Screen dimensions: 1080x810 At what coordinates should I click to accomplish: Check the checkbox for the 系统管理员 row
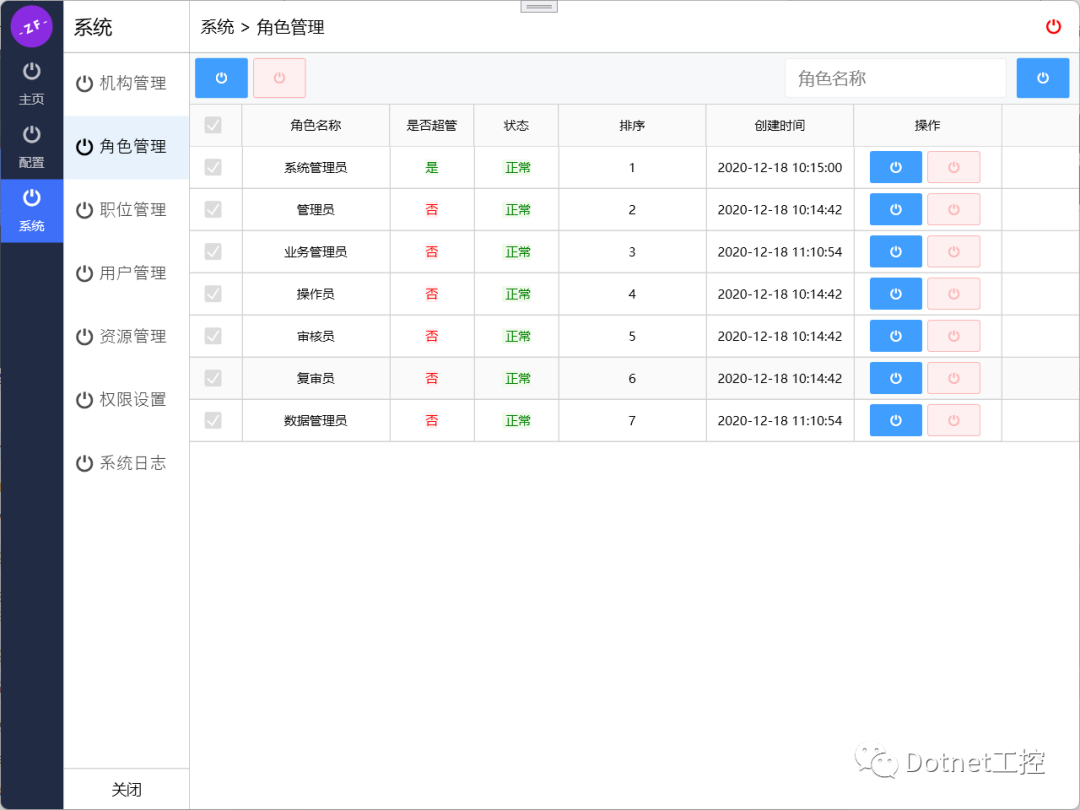(213, 167)
